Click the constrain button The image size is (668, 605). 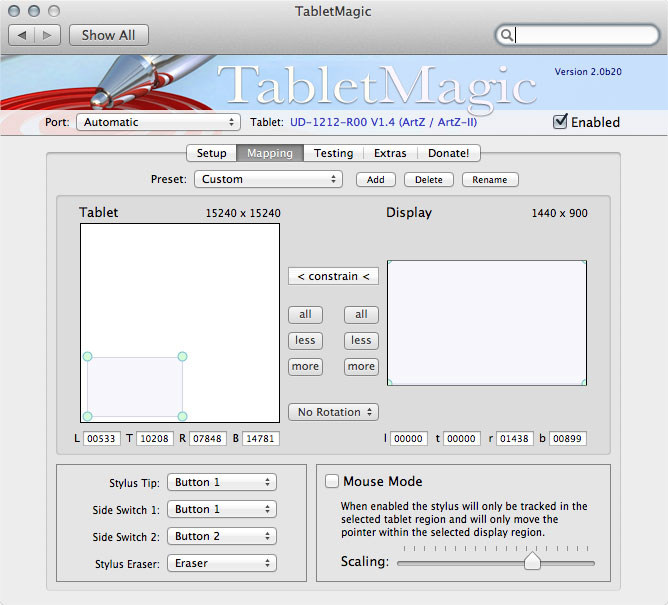(x=334, y=276)
